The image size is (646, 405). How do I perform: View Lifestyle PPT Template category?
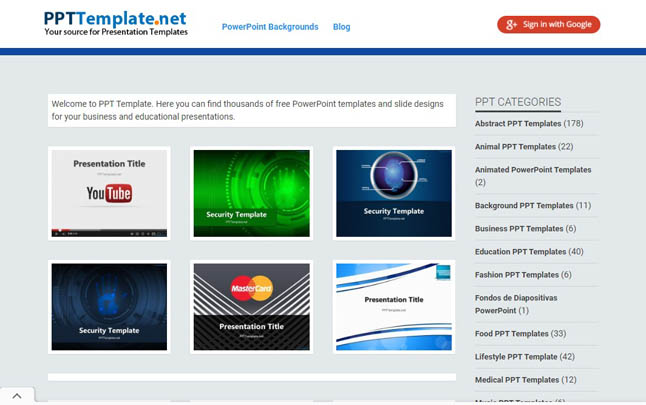point(516,357)
